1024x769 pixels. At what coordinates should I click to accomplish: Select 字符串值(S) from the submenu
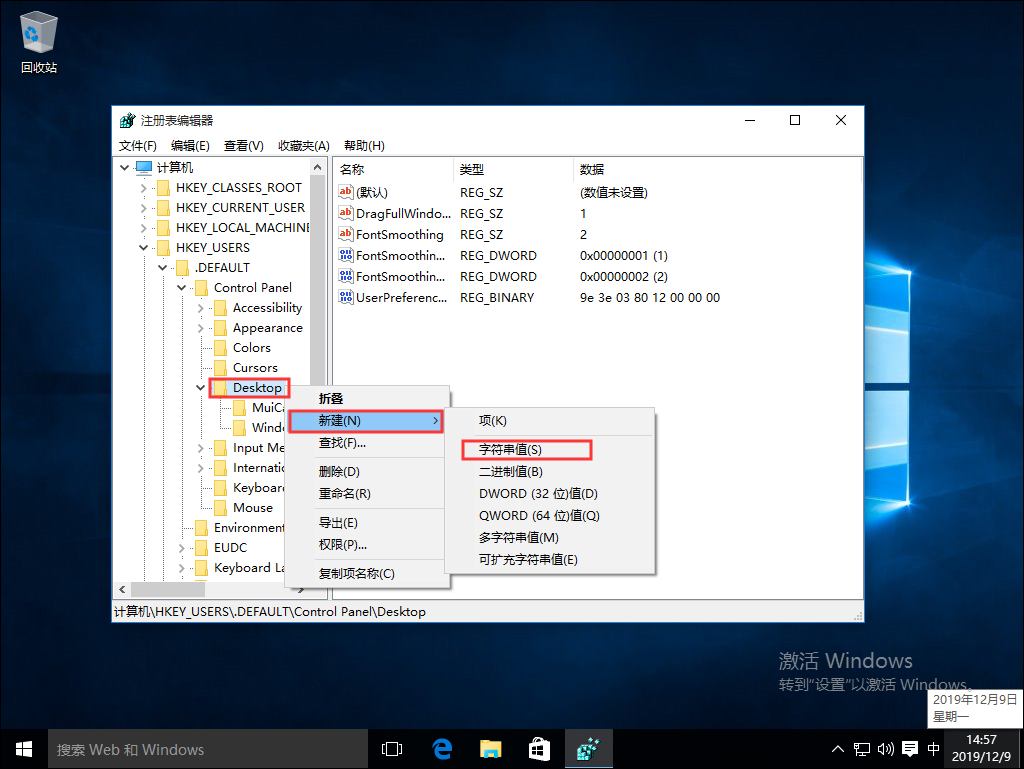coord(508,449)
